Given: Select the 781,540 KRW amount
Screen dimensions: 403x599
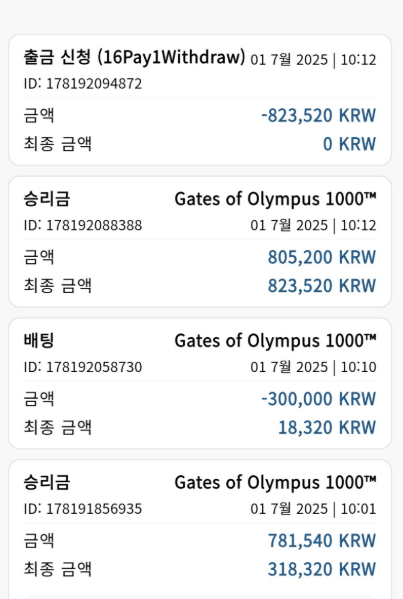Looking at the screenshot, I should [322, 541].
